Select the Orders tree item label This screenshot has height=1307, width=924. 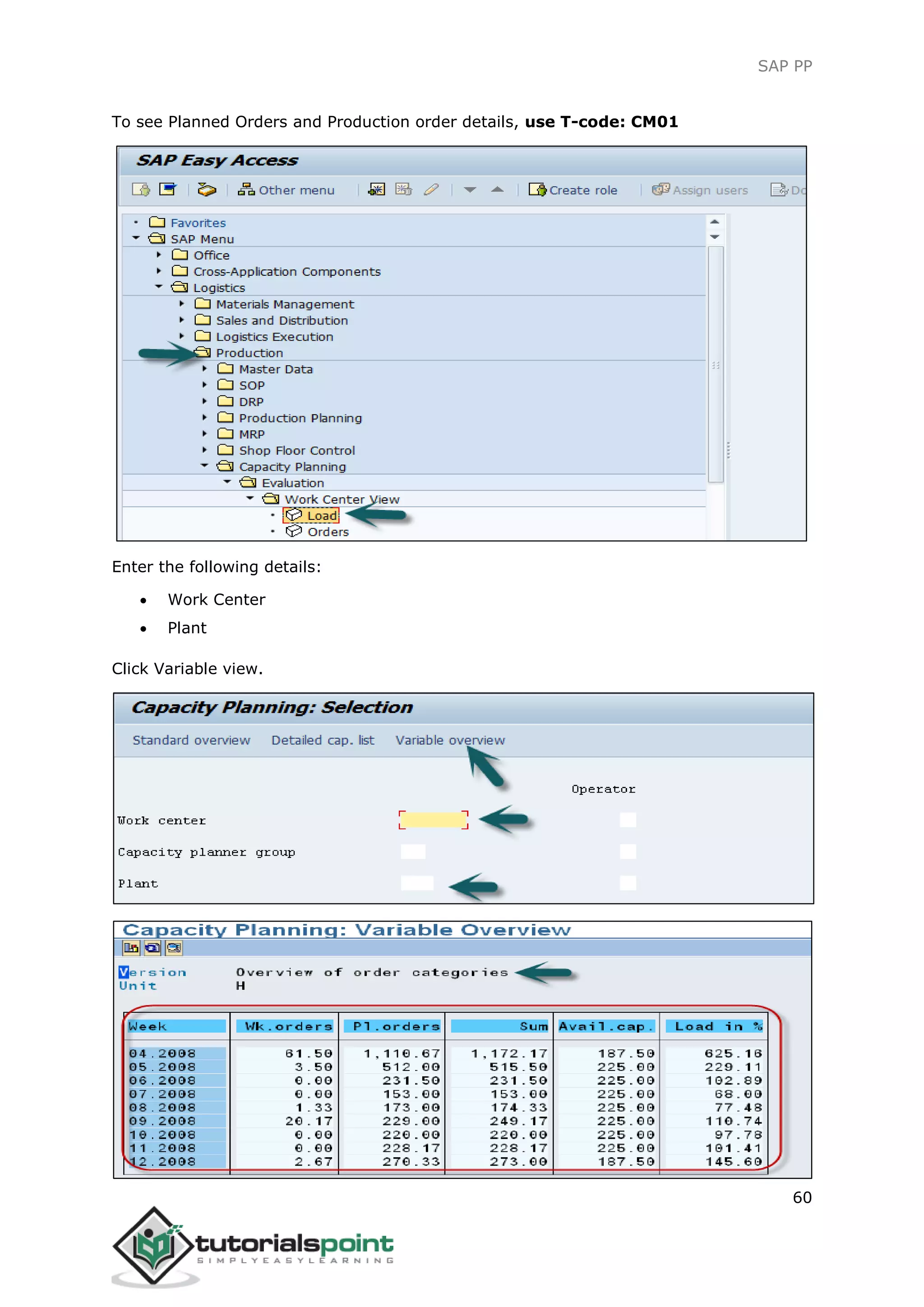[x=328, y=532]
